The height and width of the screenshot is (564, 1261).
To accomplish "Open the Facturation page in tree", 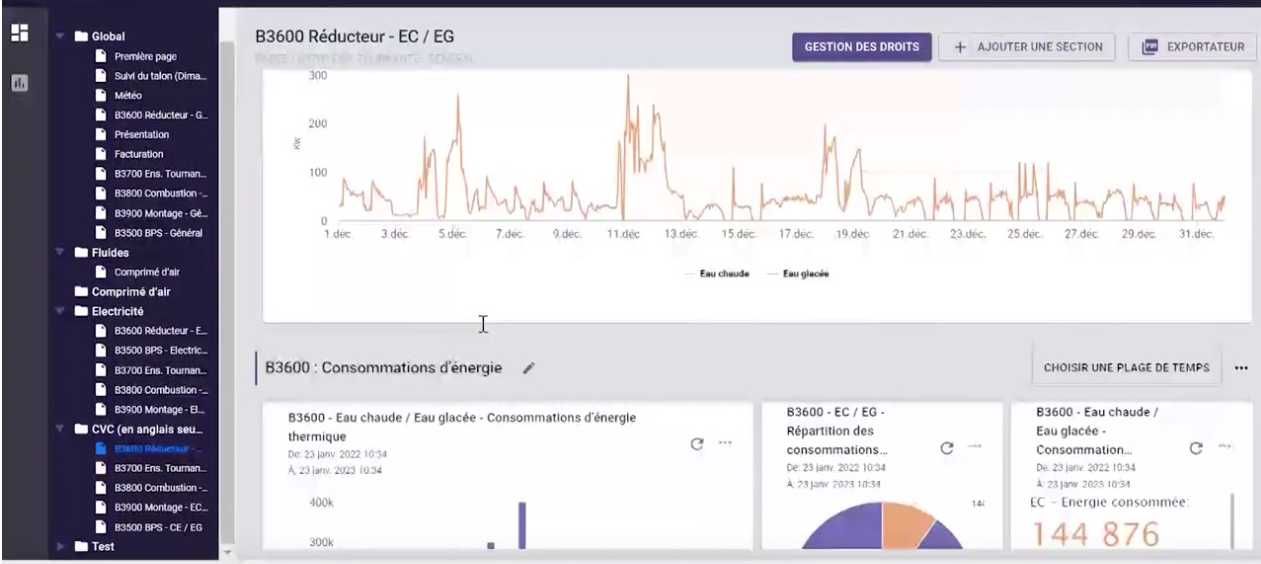I will [138, 154].
